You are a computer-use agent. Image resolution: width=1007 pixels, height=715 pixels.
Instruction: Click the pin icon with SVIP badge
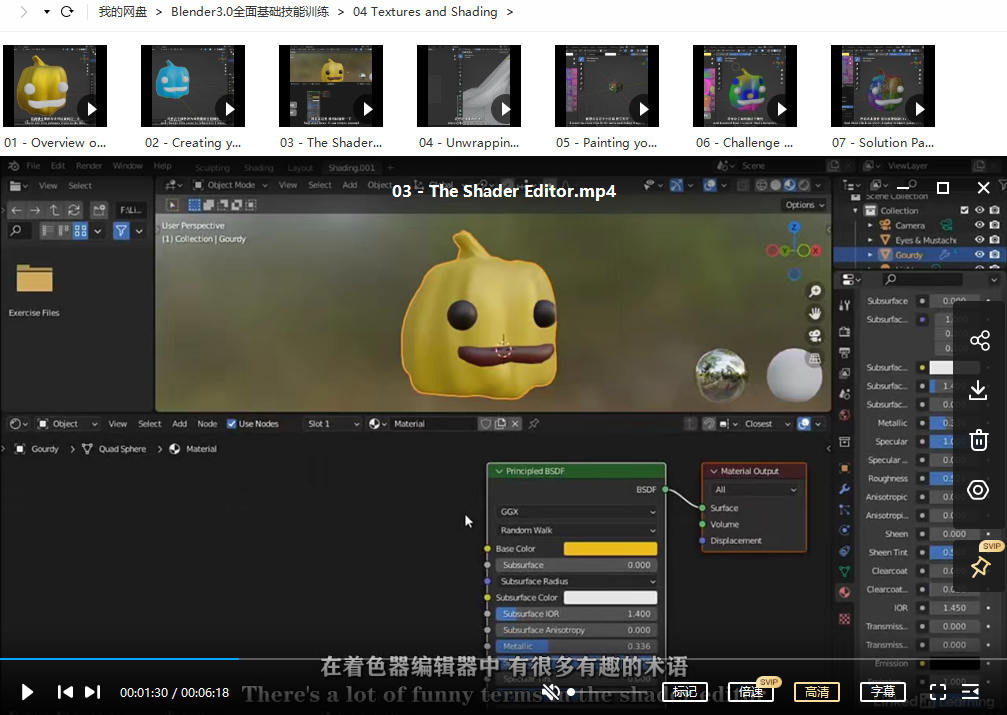(x=979, y=567)
